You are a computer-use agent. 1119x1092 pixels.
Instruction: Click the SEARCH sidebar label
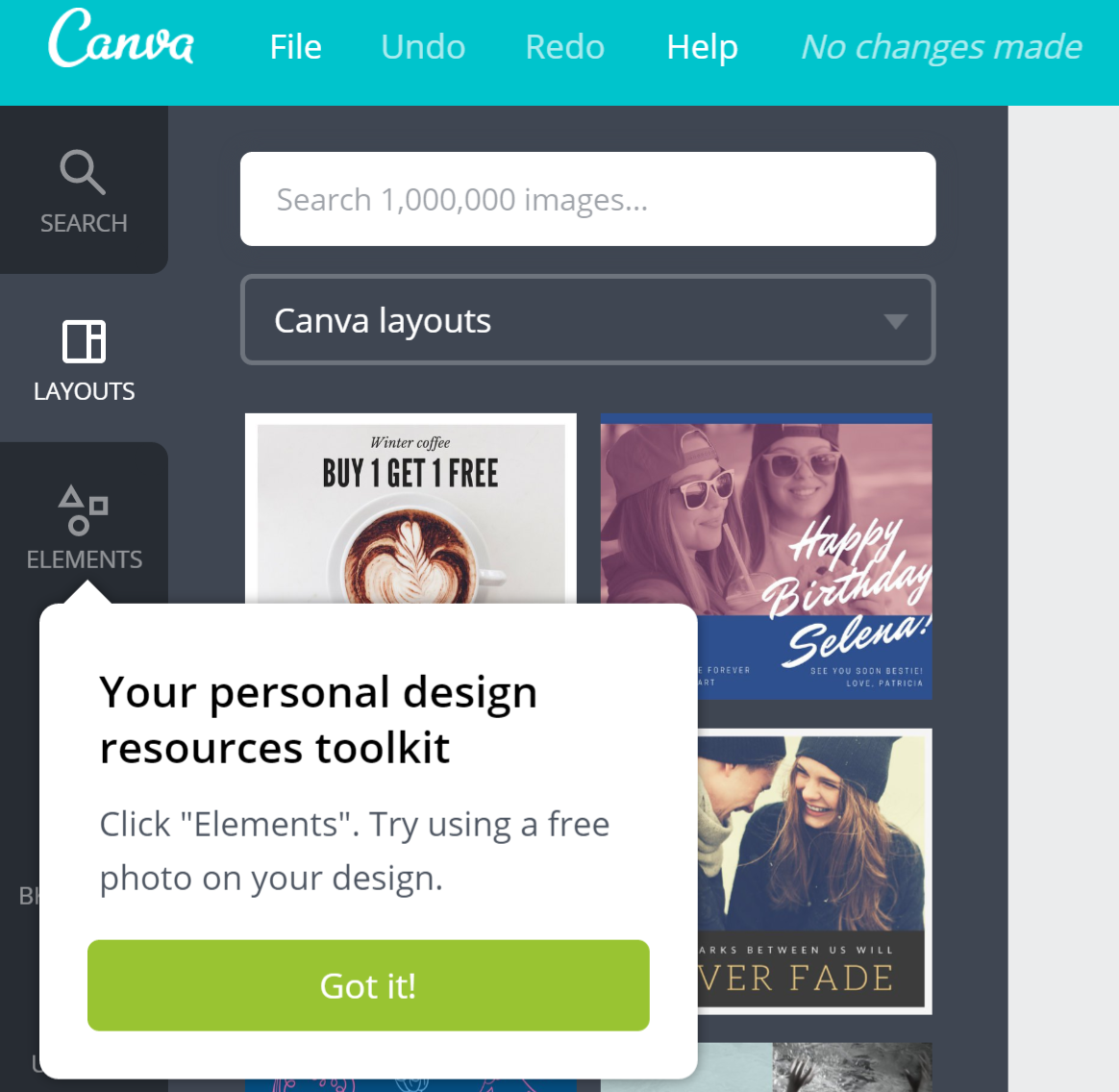[x=84, y=223]
